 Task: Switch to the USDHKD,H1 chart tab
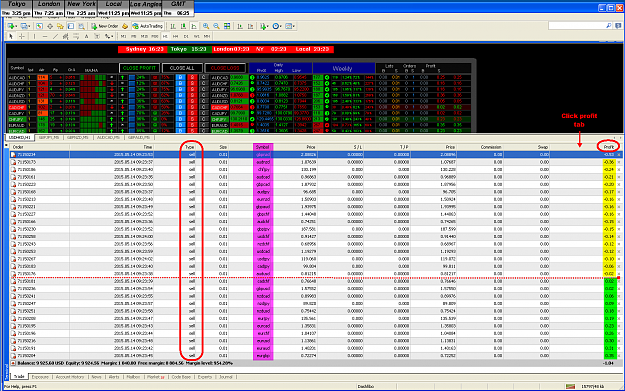tap(20, 138)
